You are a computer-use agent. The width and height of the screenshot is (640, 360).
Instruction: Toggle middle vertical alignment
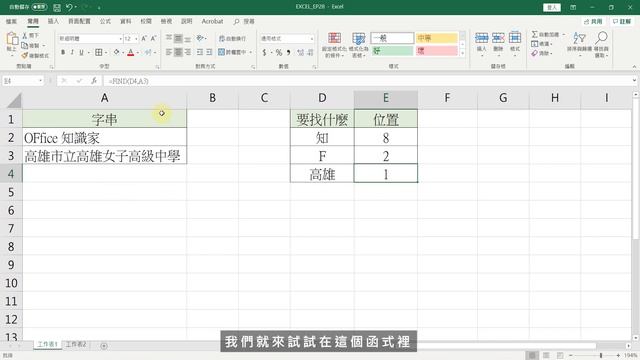click(x=178, y=38)
